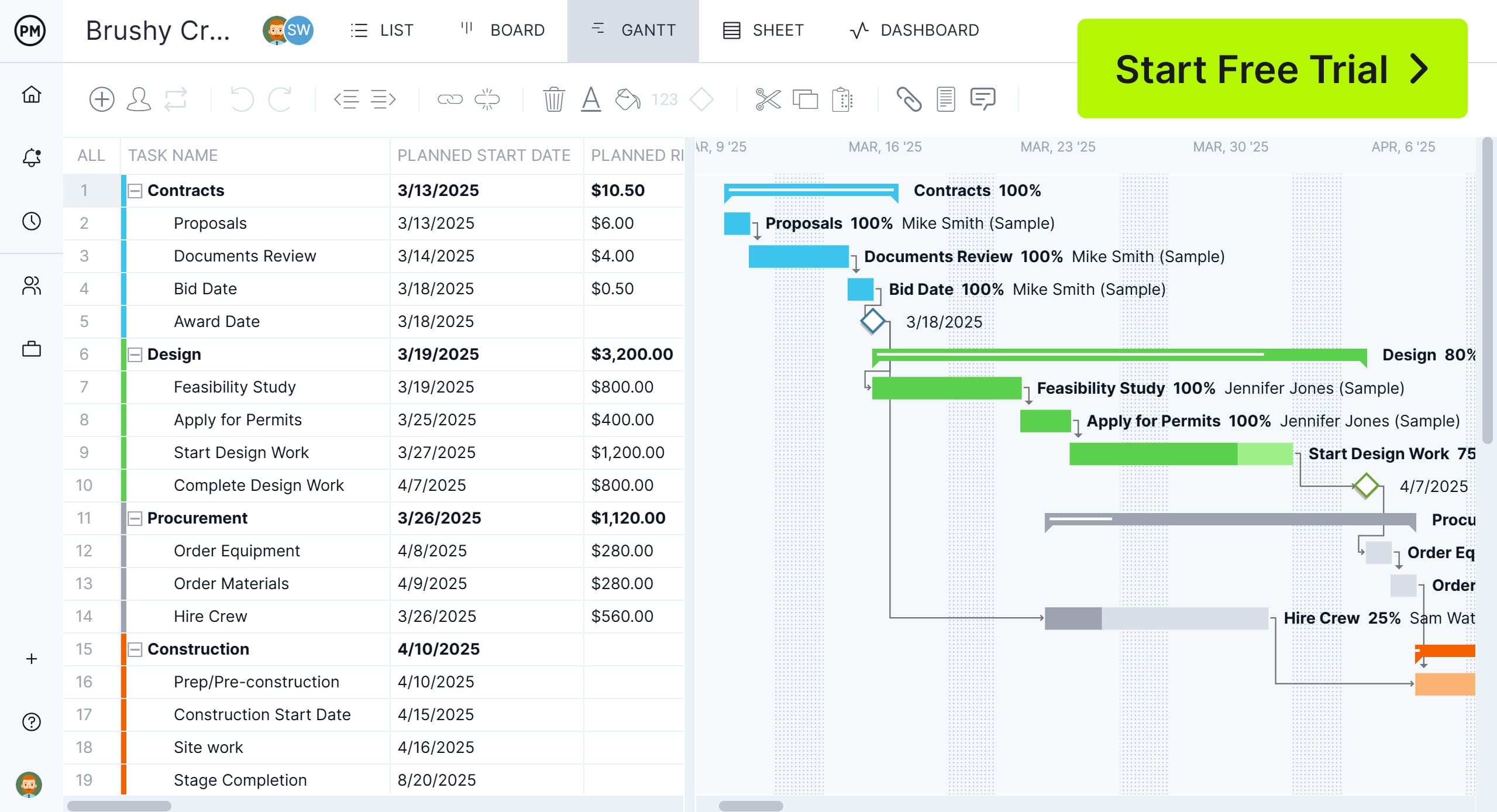Select the Award Date milestone marker
The image size is (1497, 812).
pos(872,321)
